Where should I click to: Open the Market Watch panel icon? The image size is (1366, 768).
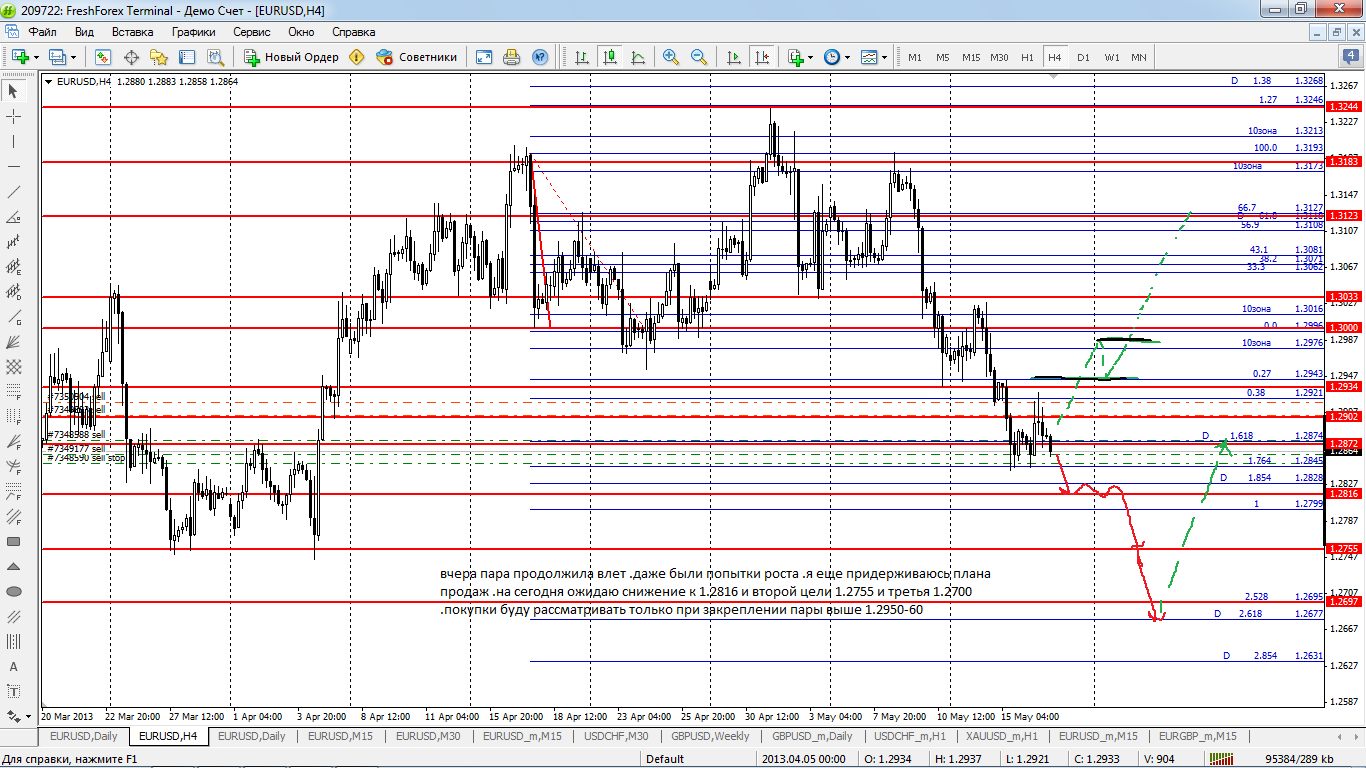102,57
